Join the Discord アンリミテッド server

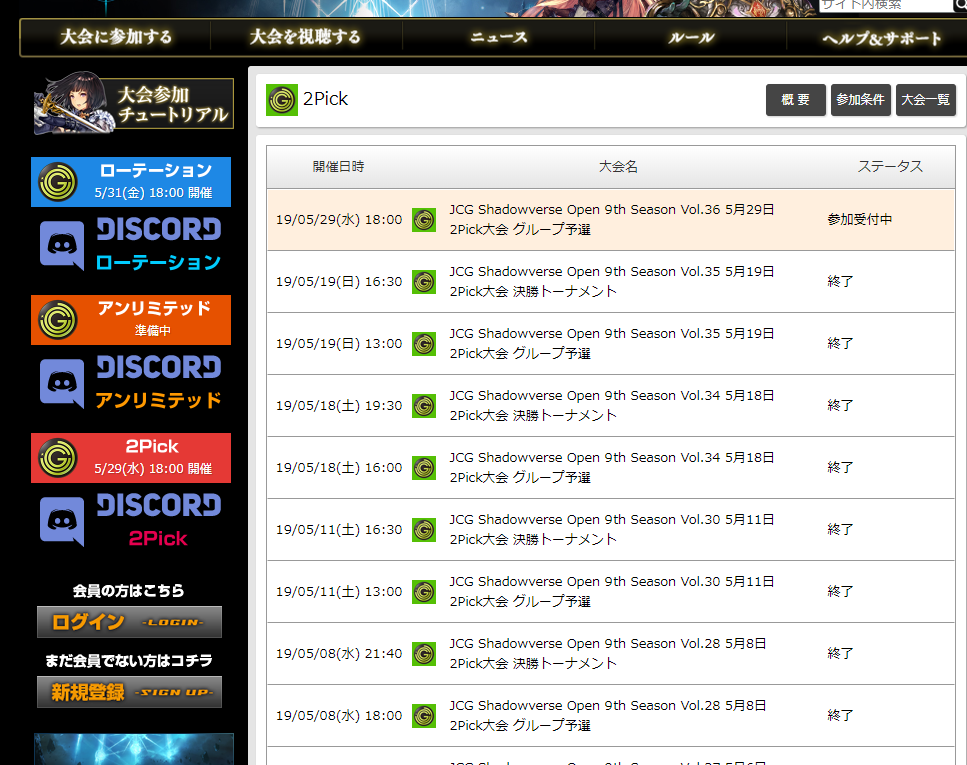pyautogui.click(x=131, y=382)
